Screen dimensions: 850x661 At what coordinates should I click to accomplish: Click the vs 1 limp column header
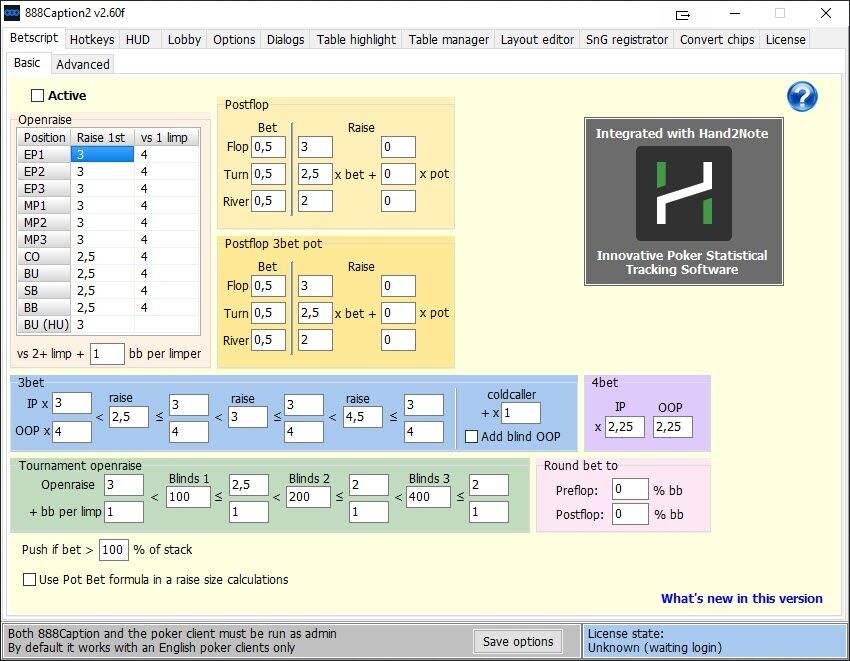(x=167, y=138)
